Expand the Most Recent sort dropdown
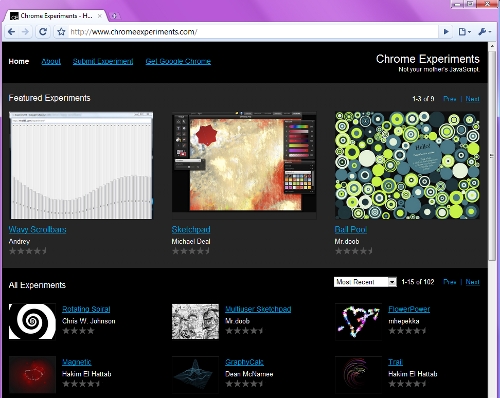Screen dimensions: 500x398 [x=365, y=282]
